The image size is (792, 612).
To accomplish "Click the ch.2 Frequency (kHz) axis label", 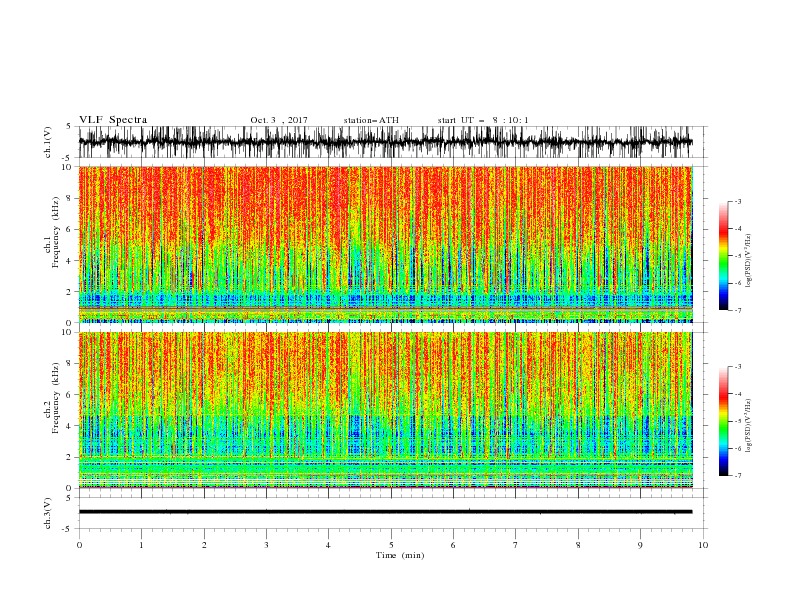I will coord(52,396).
